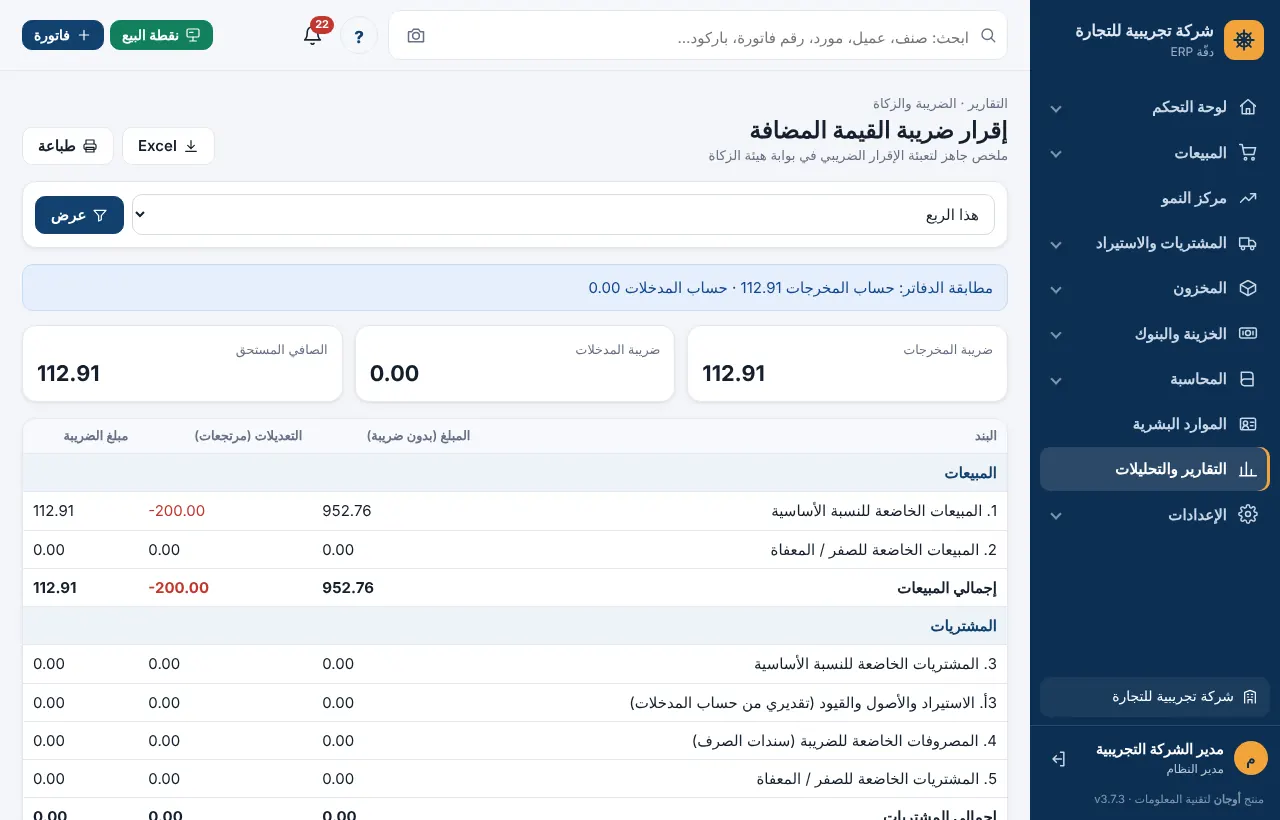
Task: Click the company logo icon in sidebar
Action: (1244, 40)
